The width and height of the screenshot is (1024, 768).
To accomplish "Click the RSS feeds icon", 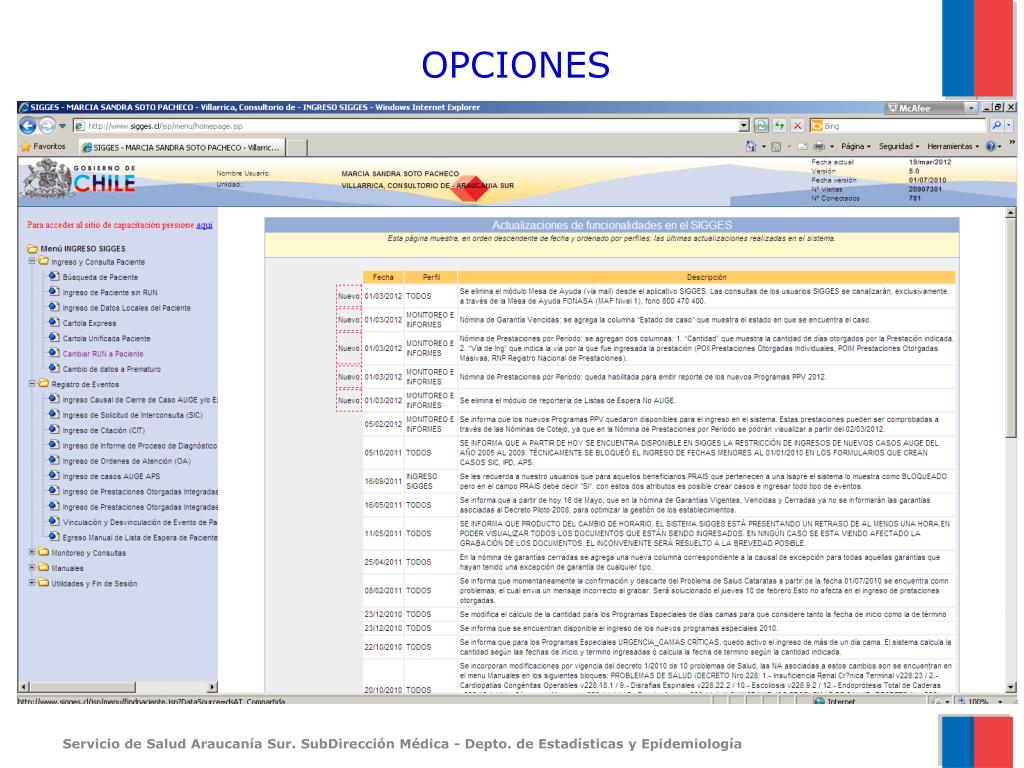I will click(x=776, y=147).
